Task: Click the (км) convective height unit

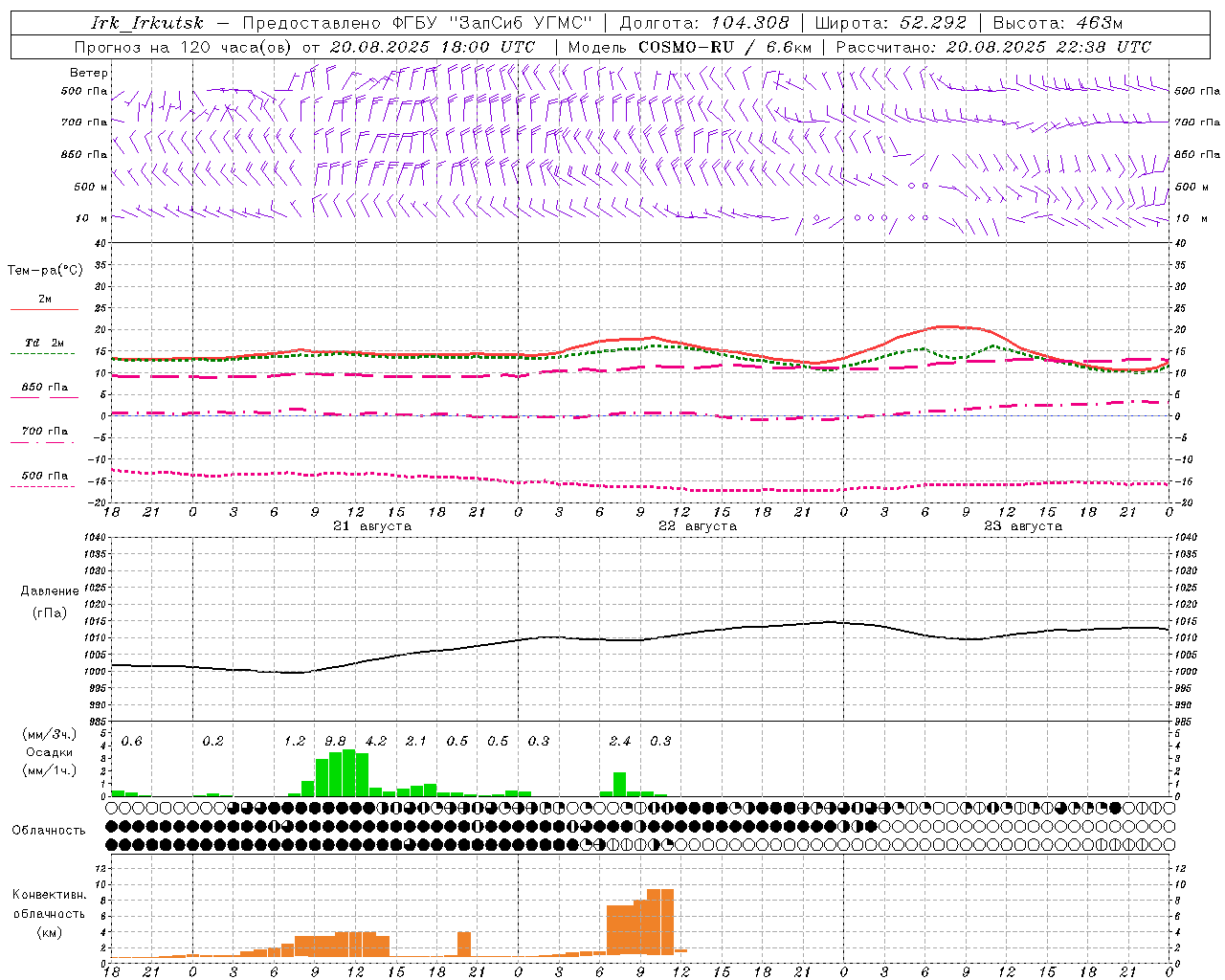Action: [50, 932]
